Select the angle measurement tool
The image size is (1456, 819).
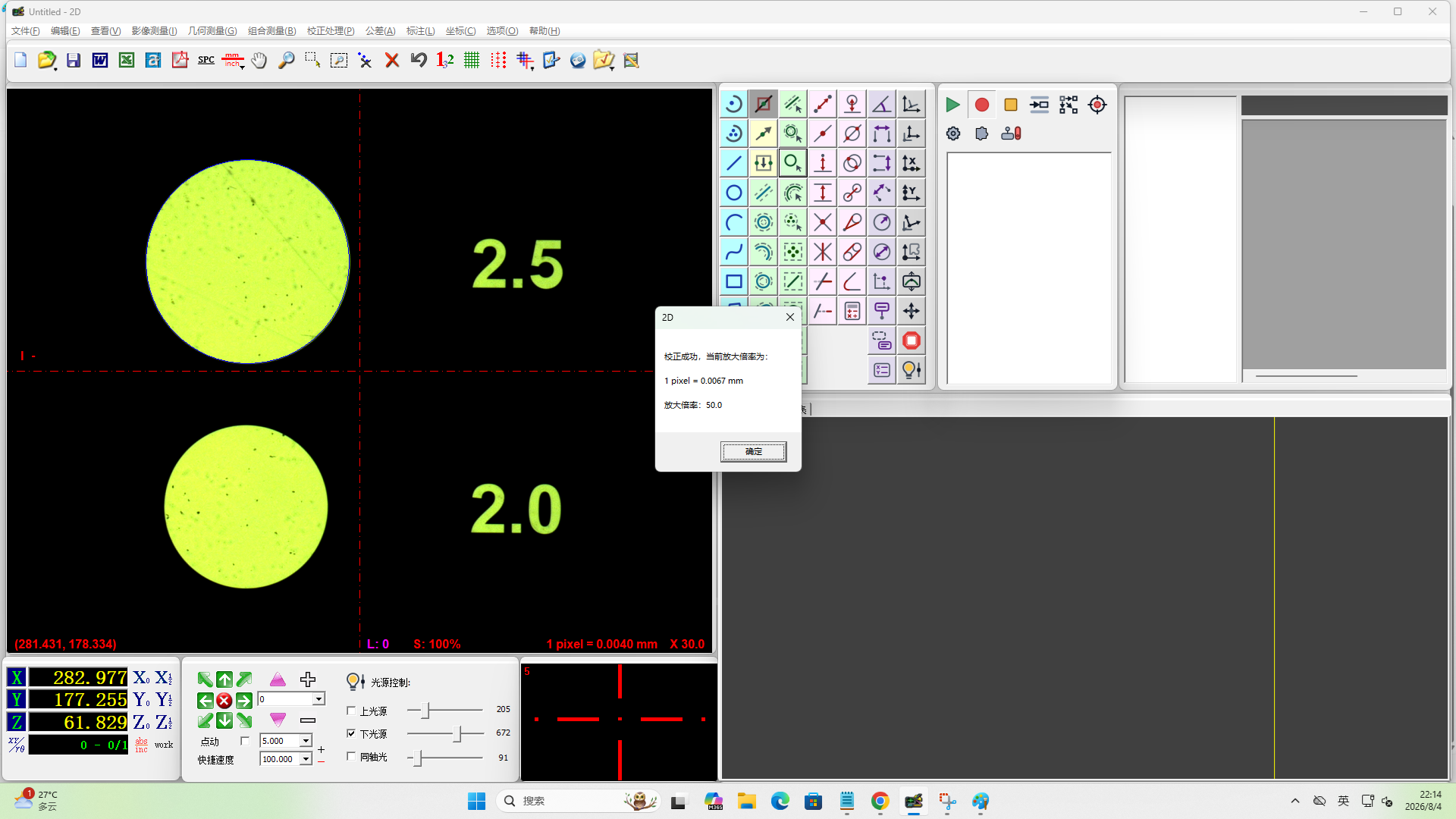[x=882, y=104]
